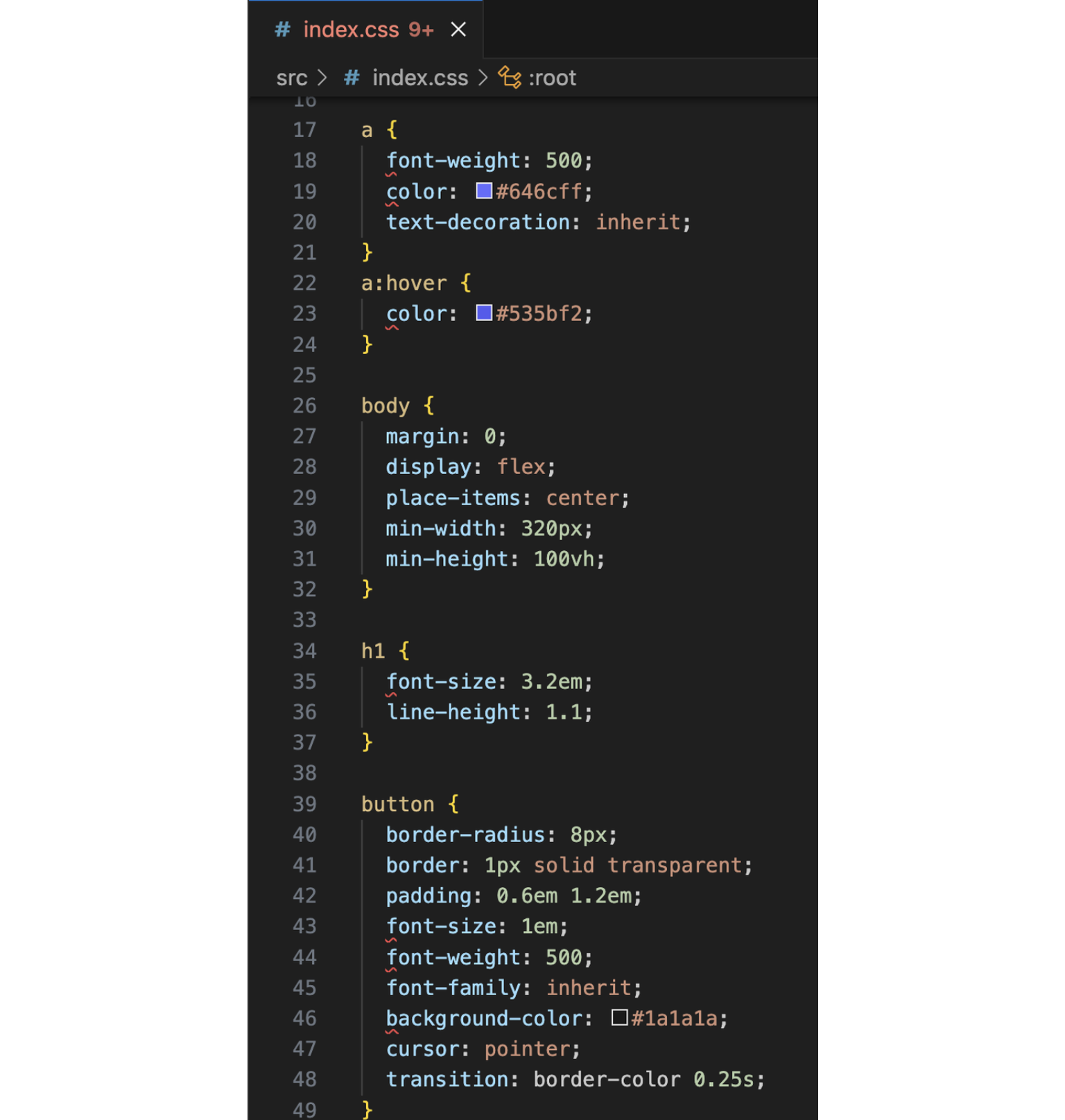
Task: Click 'text-decoration' property on line 20
Action: point(478,222)
